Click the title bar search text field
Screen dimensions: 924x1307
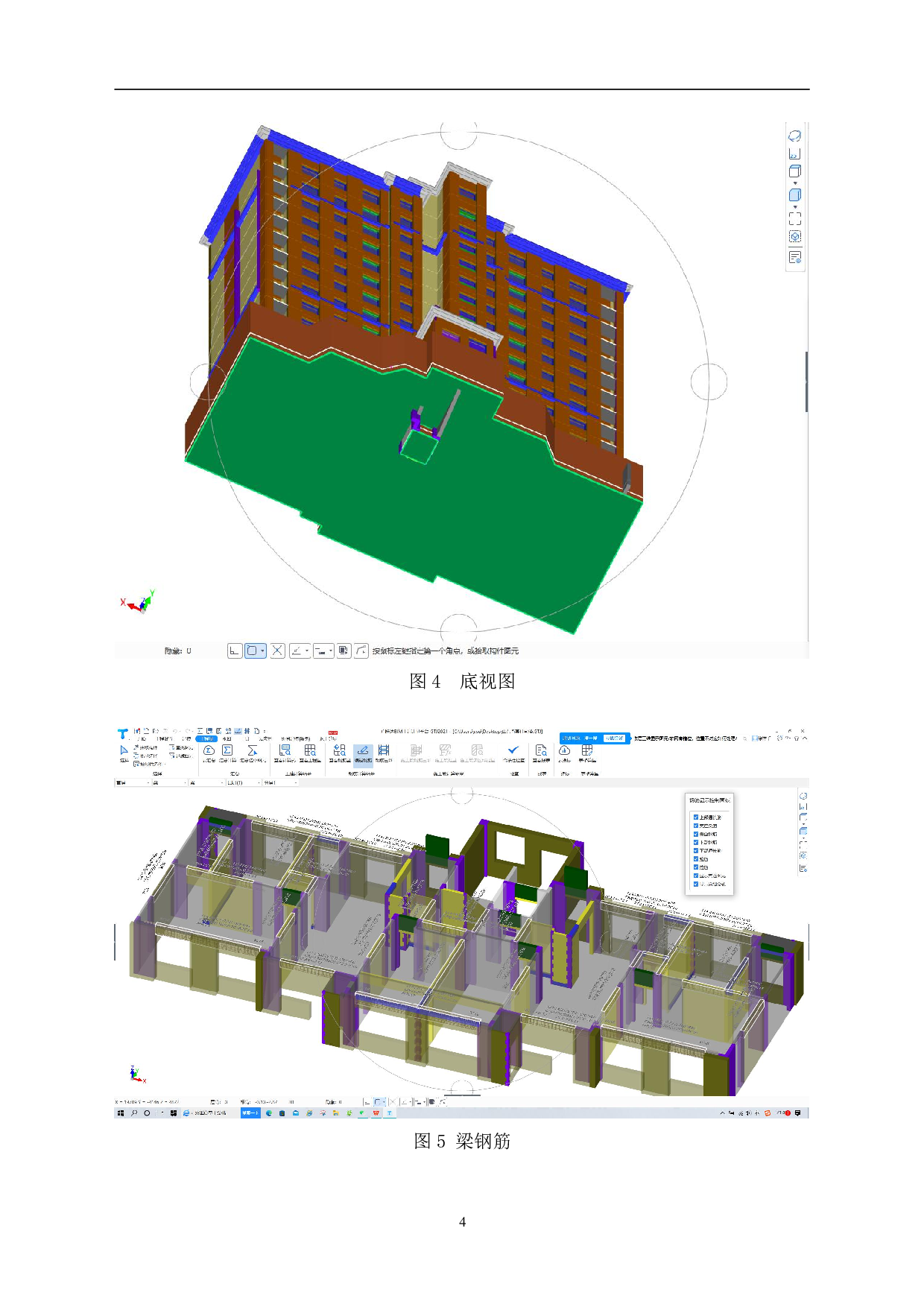point(687,738)
